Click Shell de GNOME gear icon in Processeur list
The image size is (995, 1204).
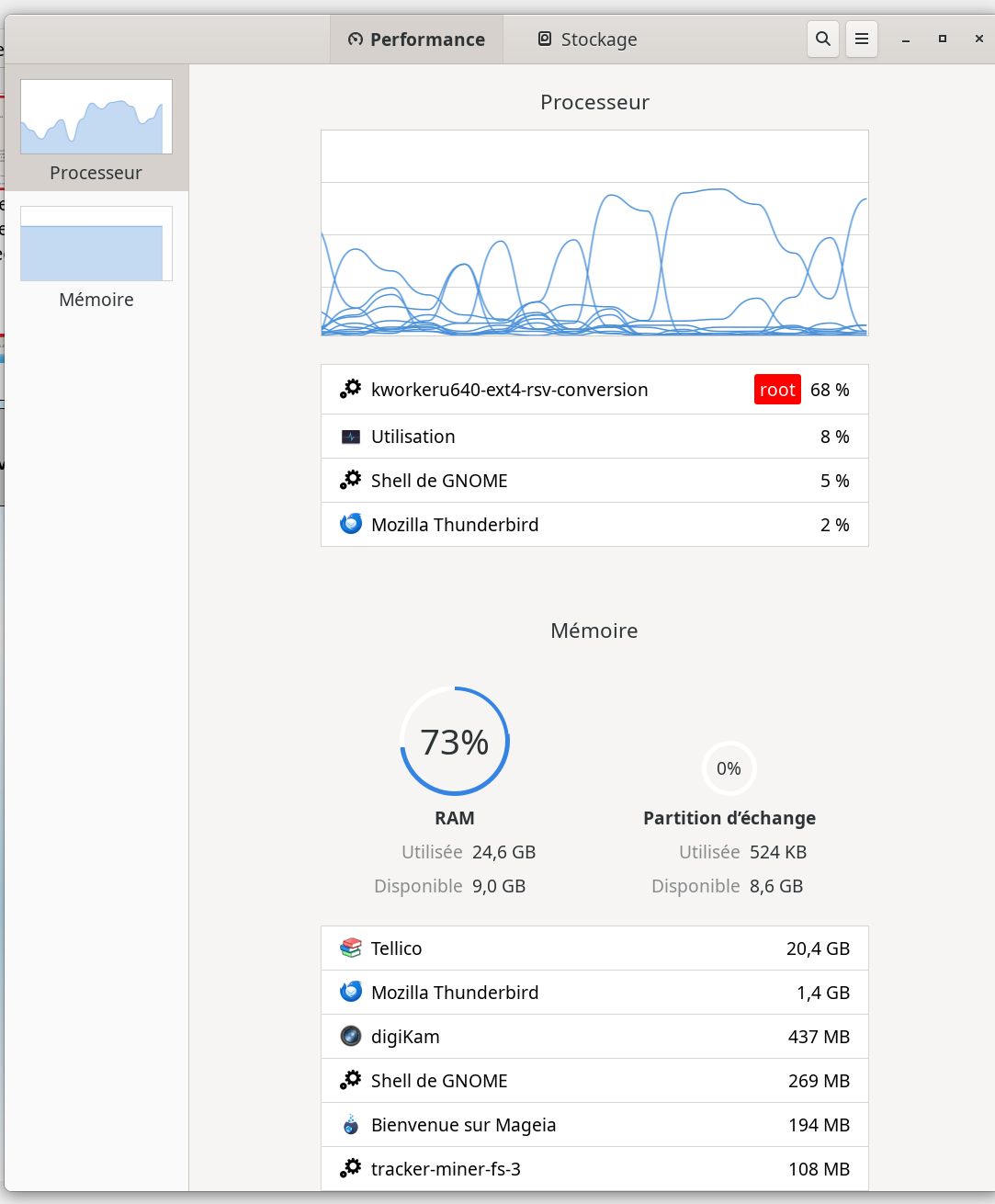(351, 480)
